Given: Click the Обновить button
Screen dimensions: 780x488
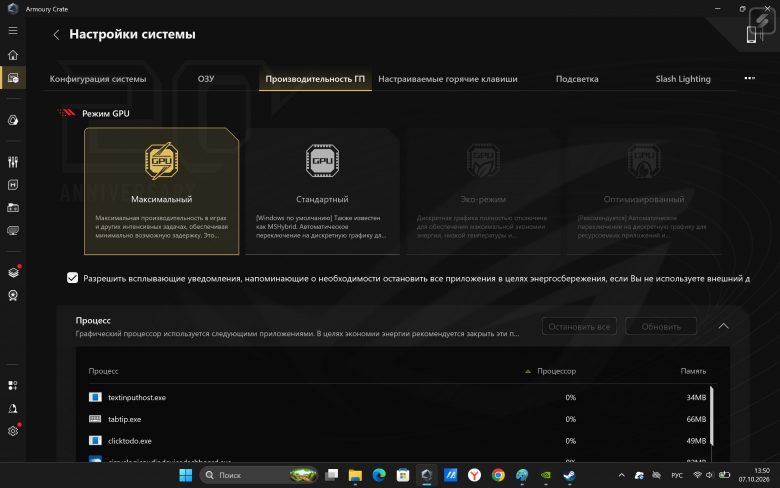Looking at the screenshot, I should coord(661,327).
